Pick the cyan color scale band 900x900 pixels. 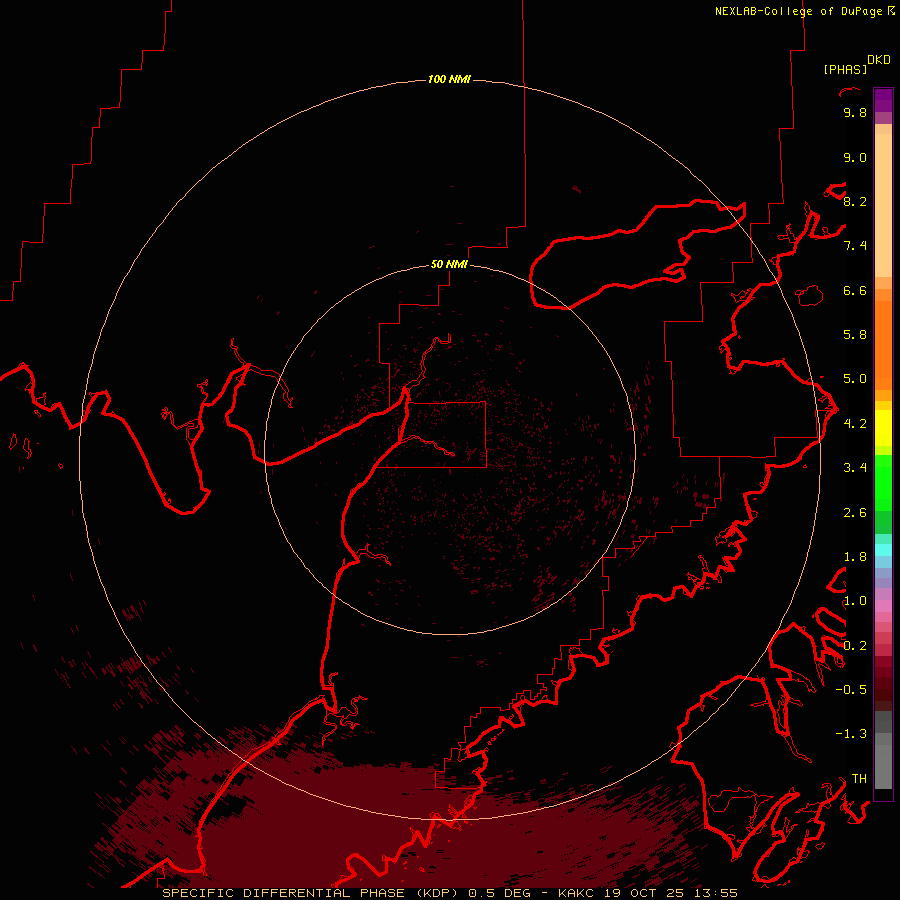point(883,550)
